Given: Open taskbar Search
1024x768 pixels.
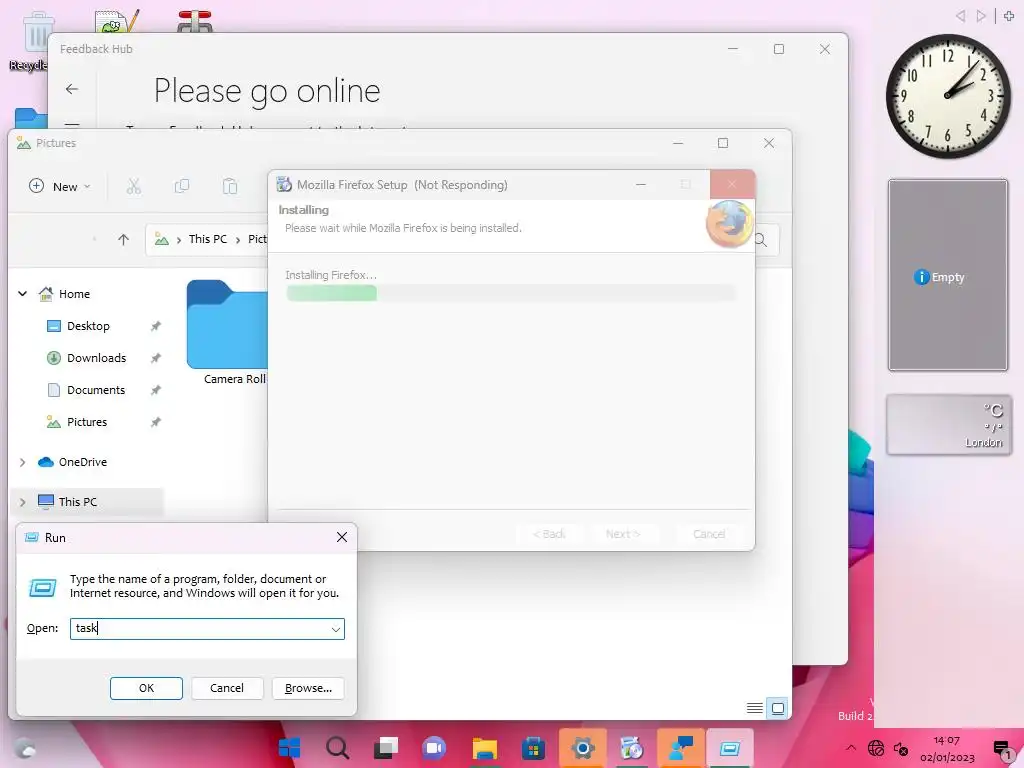Looking at the screenshot, I should tap(338, 748).
